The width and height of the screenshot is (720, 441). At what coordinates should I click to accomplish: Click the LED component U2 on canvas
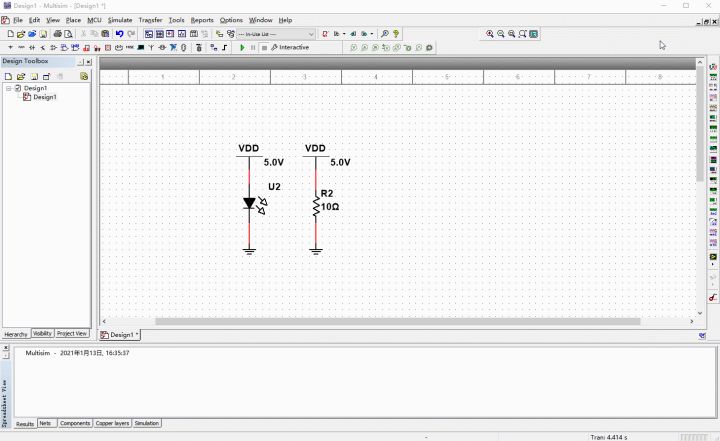click(250, 203)
